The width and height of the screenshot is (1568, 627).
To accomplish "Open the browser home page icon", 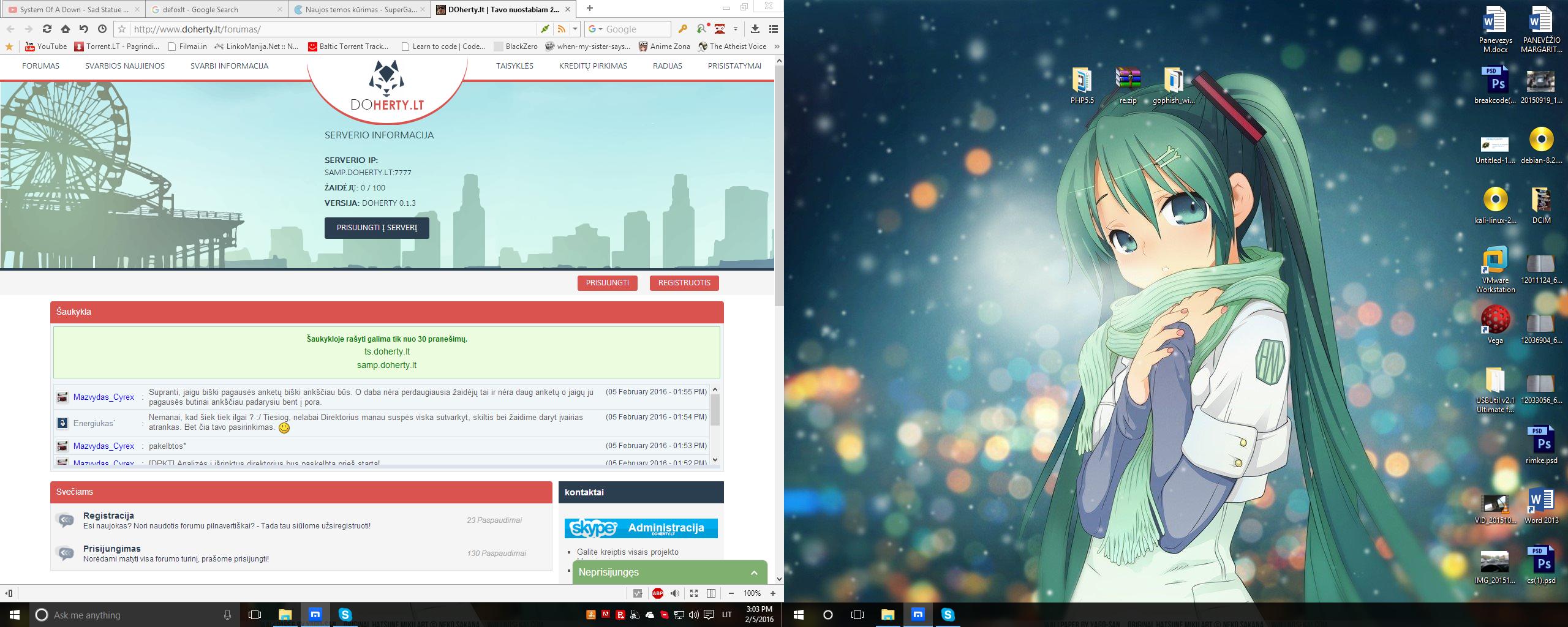I will tap(66, 29).
